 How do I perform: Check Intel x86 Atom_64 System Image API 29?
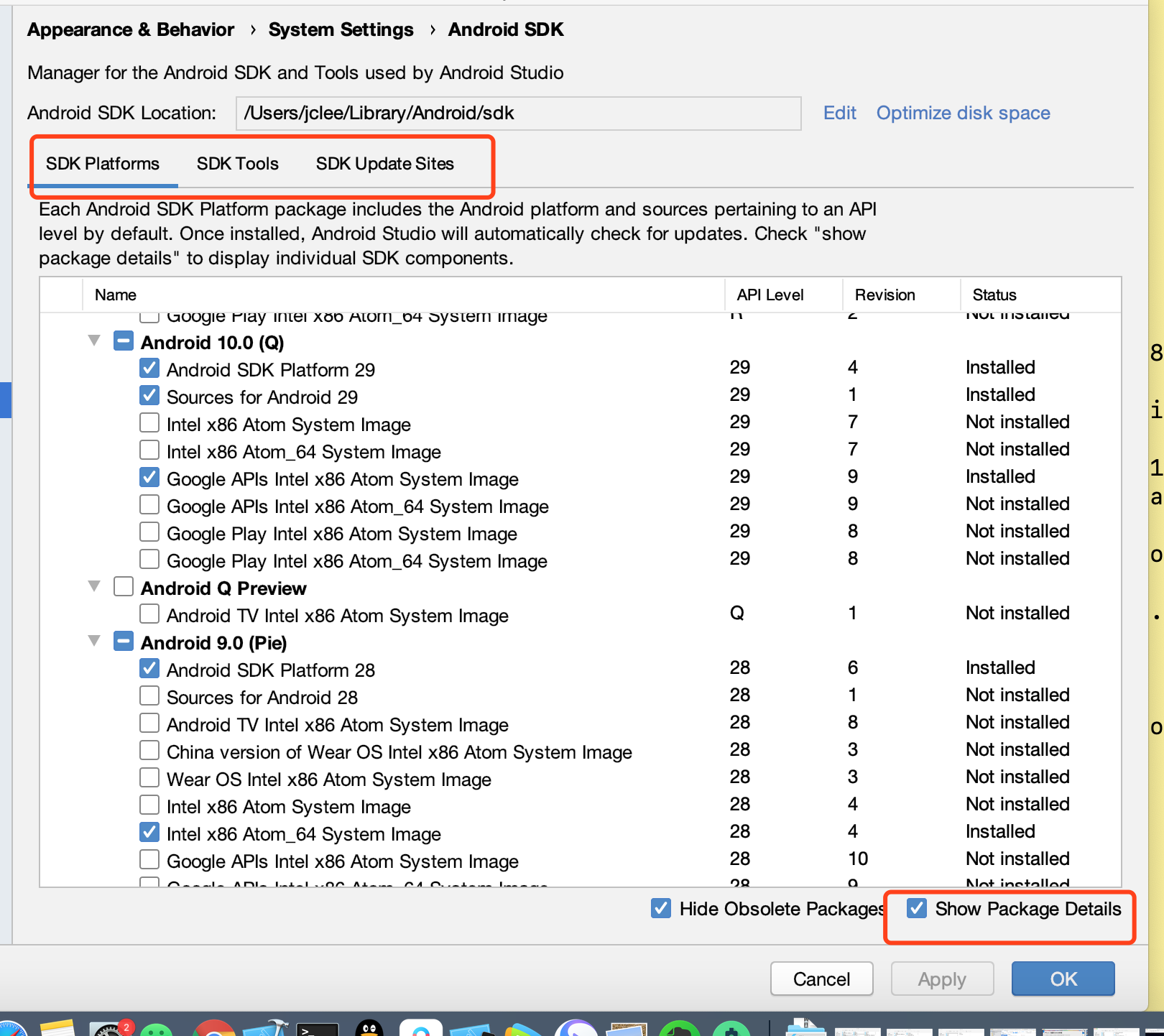149,450
